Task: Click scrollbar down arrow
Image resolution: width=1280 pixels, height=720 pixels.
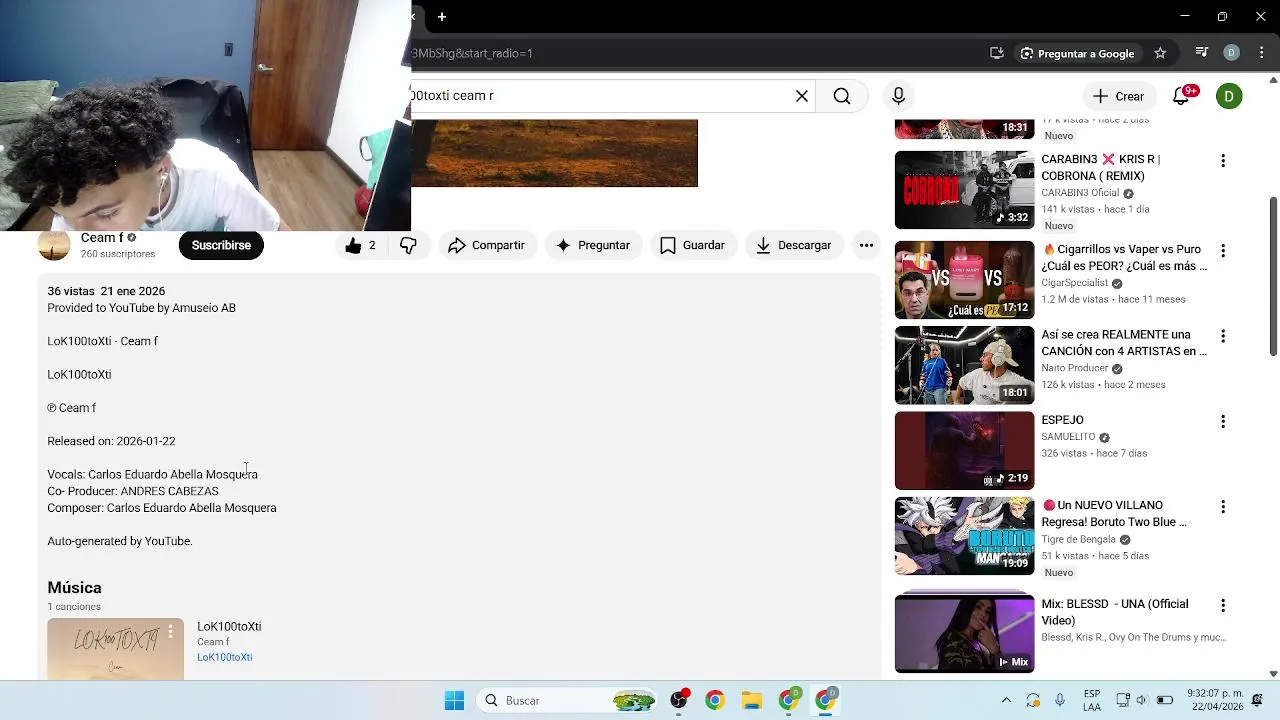Action: (1273, 674)
